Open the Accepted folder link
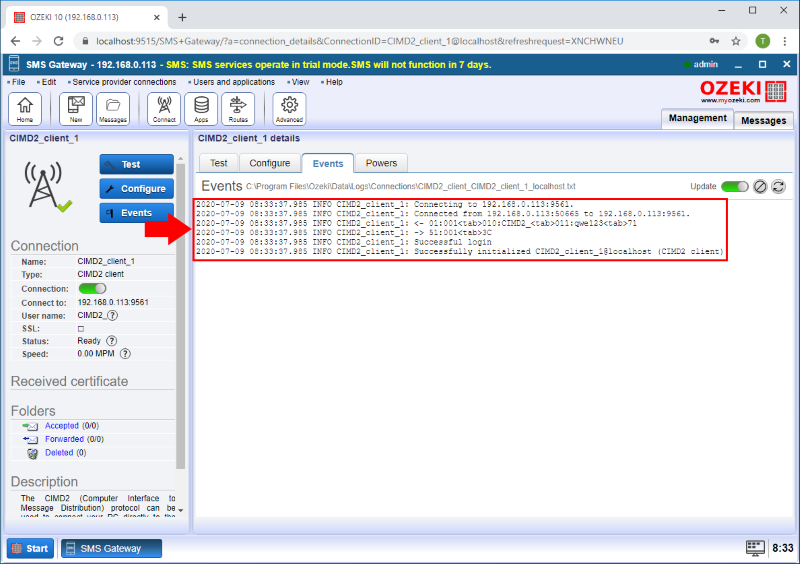800x564 pixels. pyautogui.click(x=62, y=426)
